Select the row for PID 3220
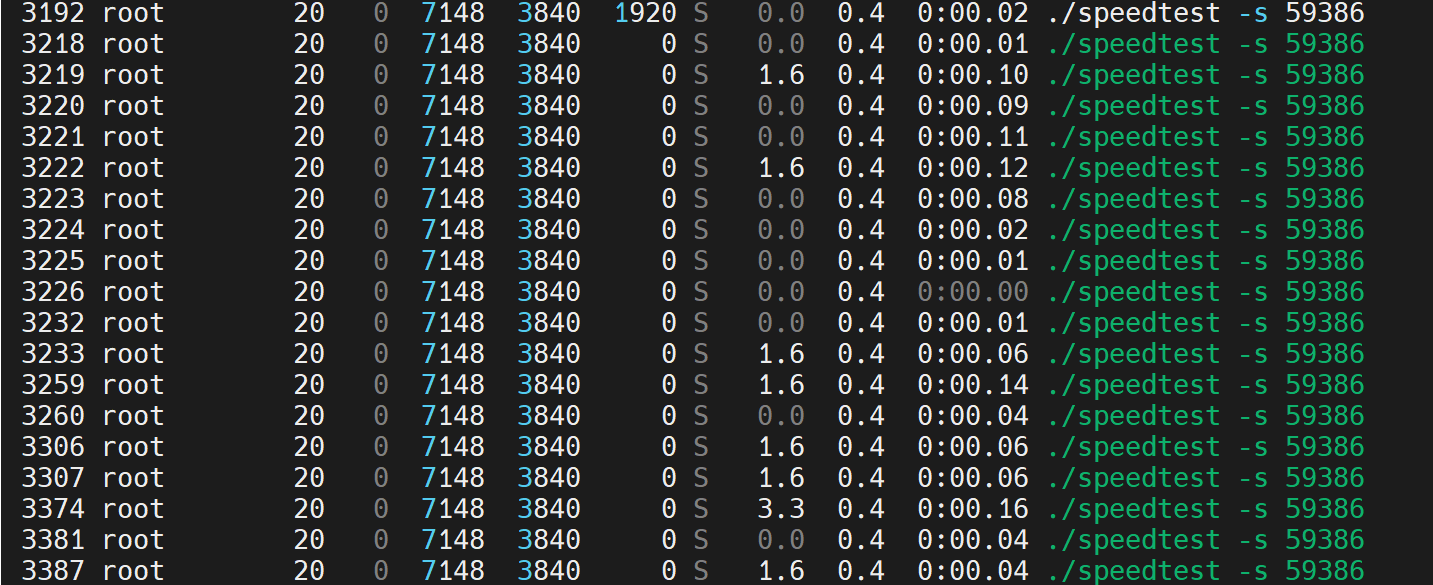This screenshot has width=1433, height=585. (x=53, y=106)
